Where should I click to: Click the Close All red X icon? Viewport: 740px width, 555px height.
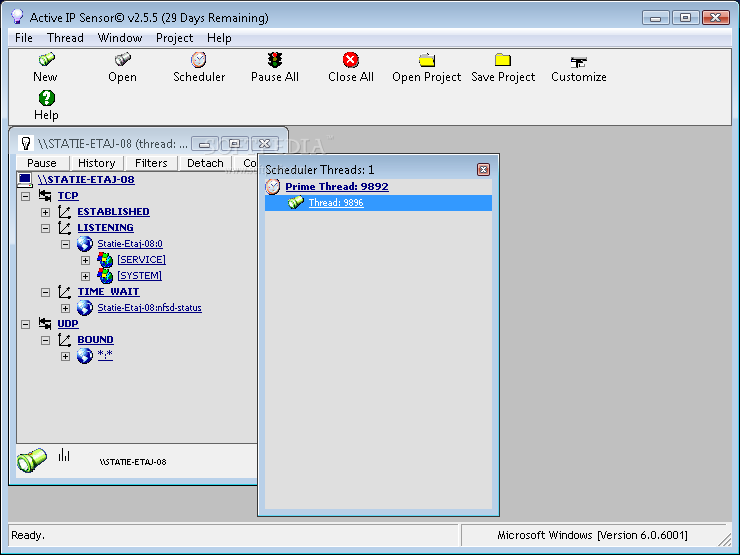point(351,59)
